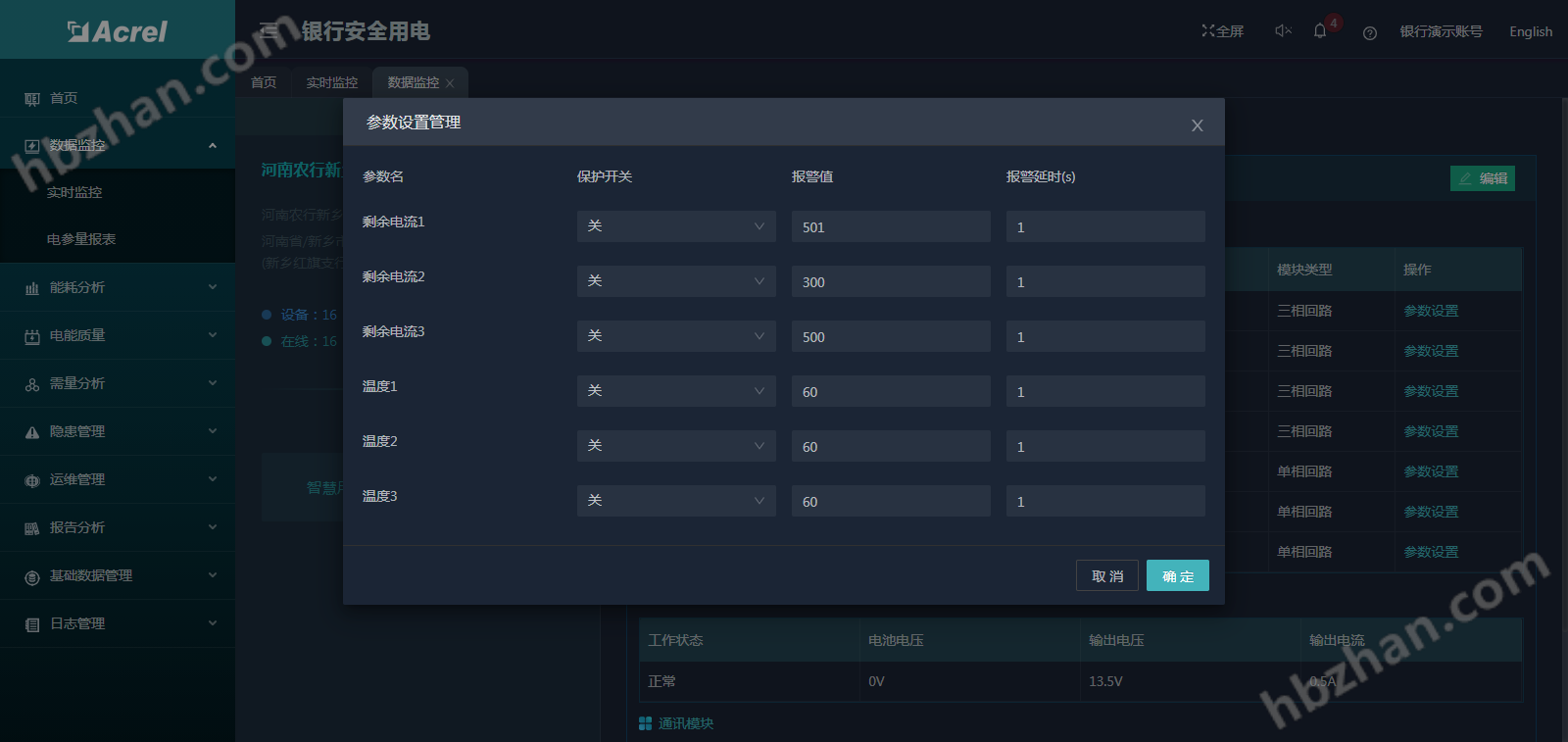
Task: Click the notification bell icon
Action: click(x=1320, y=31)
